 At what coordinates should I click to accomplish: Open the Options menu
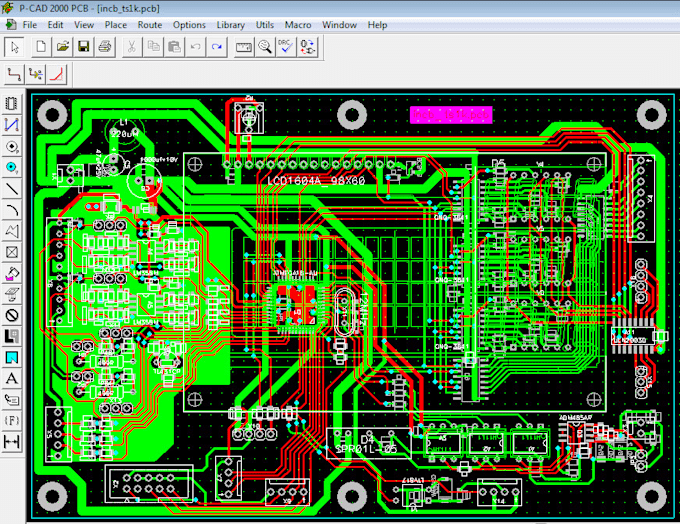click(x=189, y=25)
